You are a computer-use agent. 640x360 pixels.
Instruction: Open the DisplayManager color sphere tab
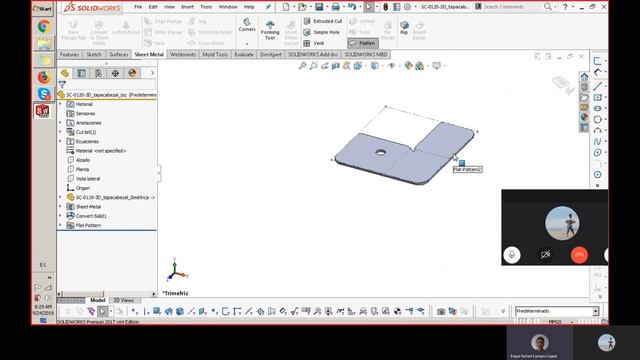pyautogui.click(x=132, y=73)
